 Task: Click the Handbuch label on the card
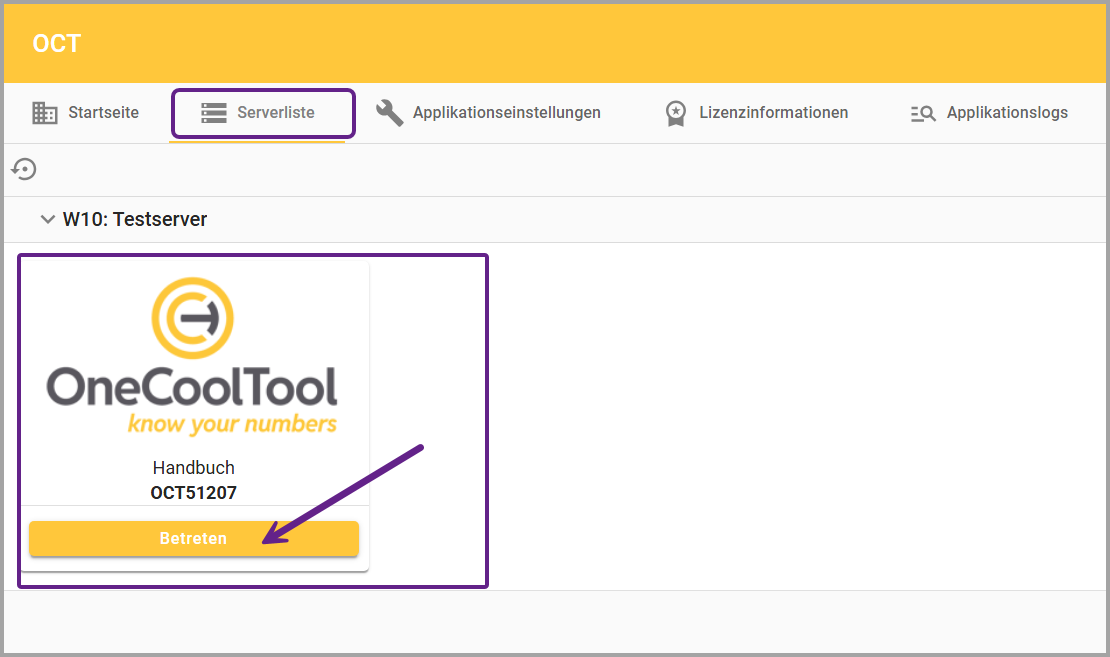[x=193, y=468]
